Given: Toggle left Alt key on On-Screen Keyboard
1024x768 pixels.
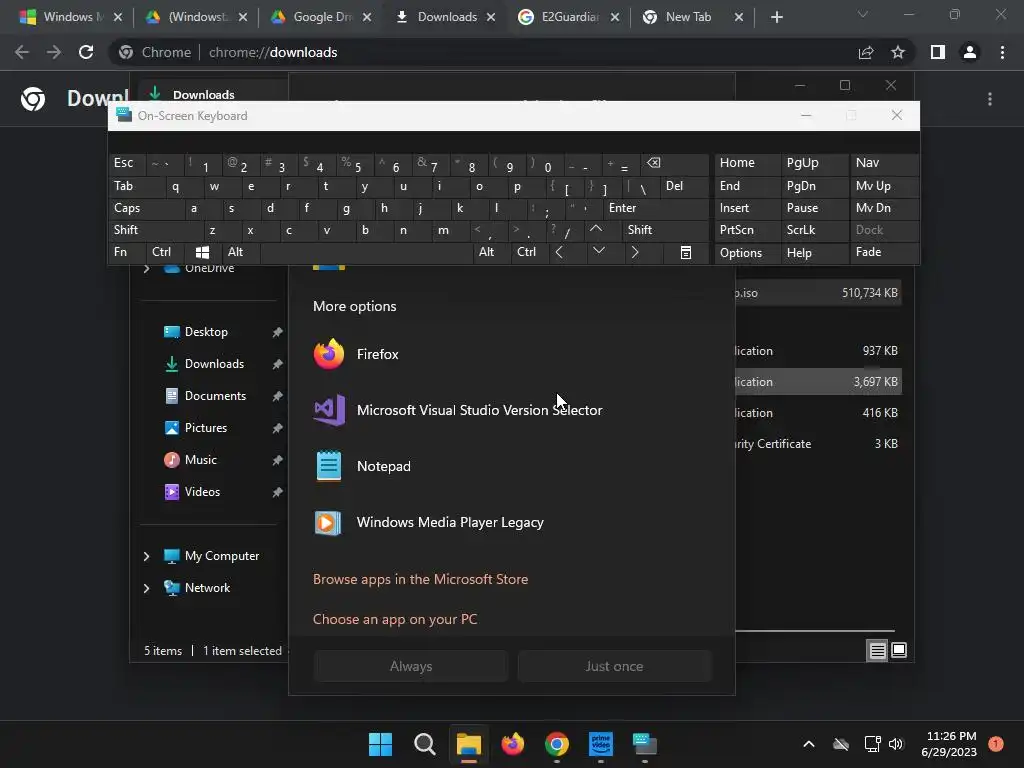Looking at the screenshot, I should tap(241, 252).
